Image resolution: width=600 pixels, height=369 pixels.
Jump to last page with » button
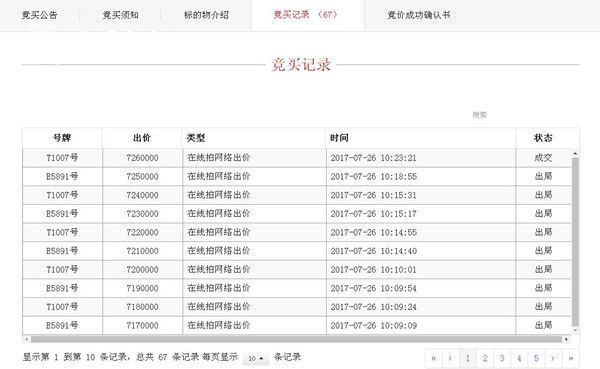click(x=571, y=358)
